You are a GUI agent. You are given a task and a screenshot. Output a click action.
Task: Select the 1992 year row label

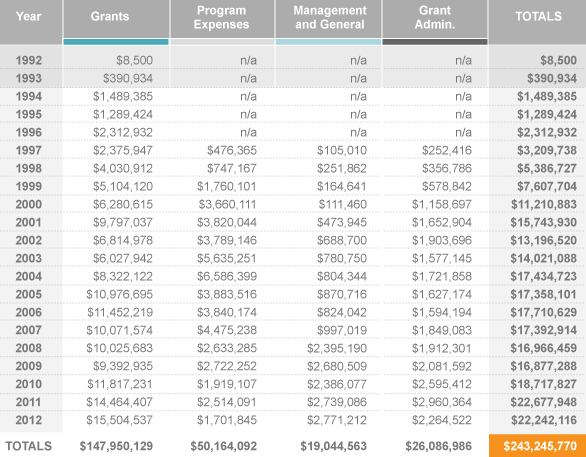[x=28, y=60]
